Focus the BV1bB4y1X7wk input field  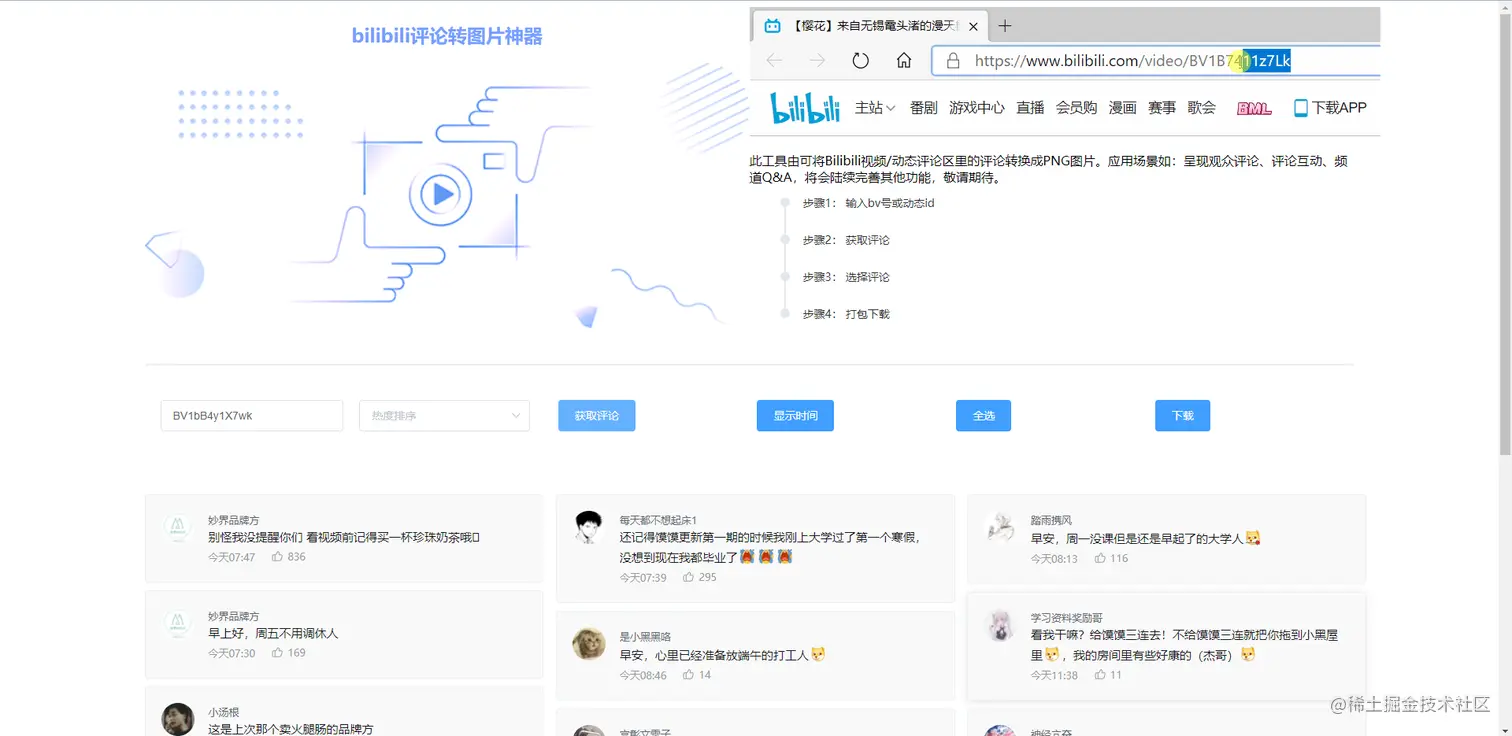(252, 416)
